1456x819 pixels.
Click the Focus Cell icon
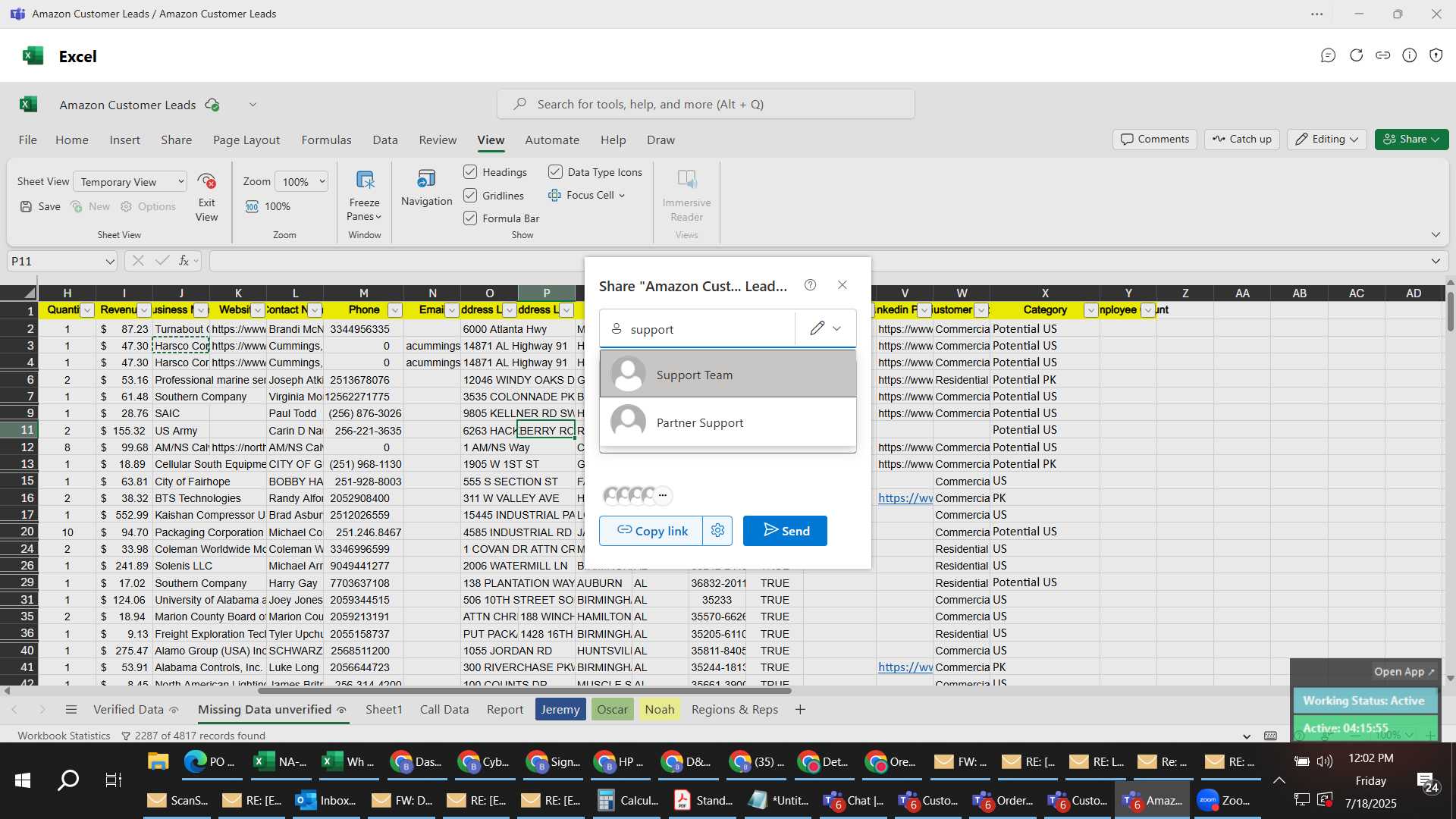pyautogui.click(x=554, y=195)
